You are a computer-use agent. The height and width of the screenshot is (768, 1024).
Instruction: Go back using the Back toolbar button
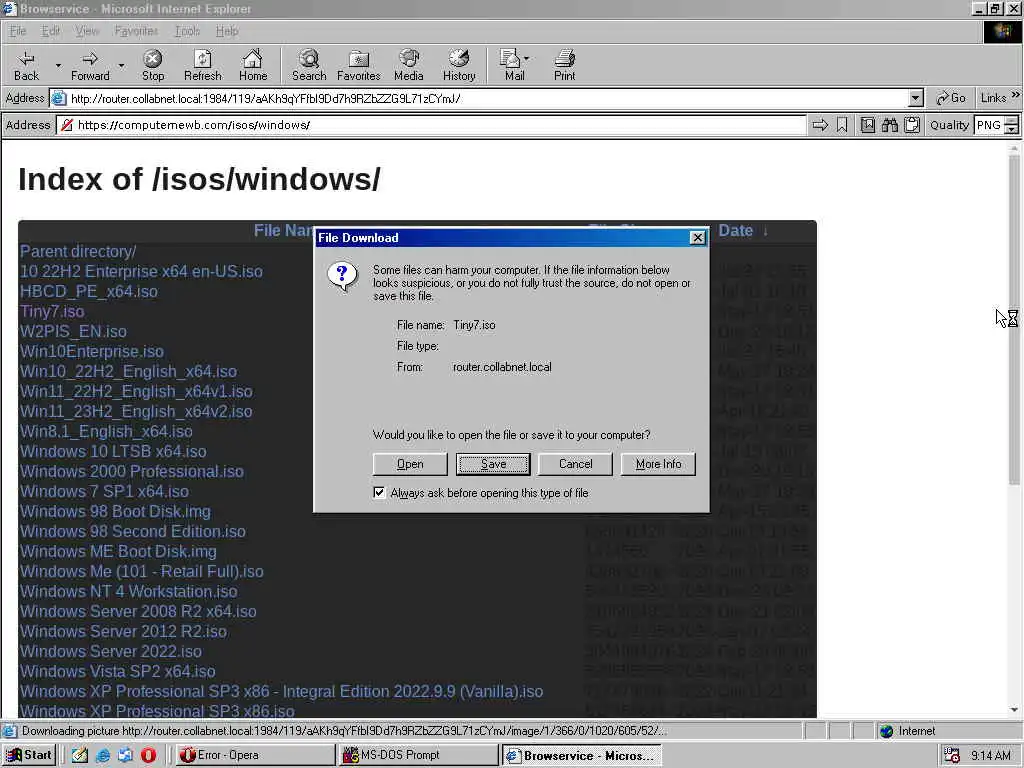coord(26,66)
